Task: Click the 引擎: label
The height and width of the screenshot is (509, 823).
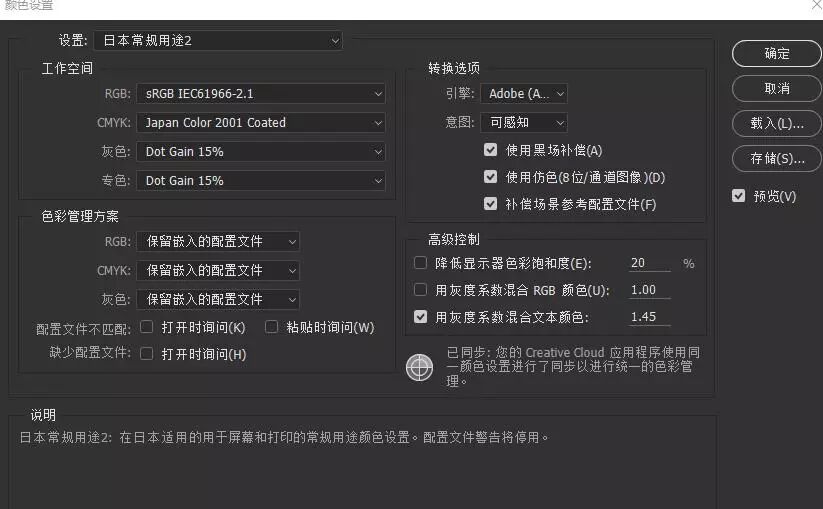Action: [x=460, y=93]
